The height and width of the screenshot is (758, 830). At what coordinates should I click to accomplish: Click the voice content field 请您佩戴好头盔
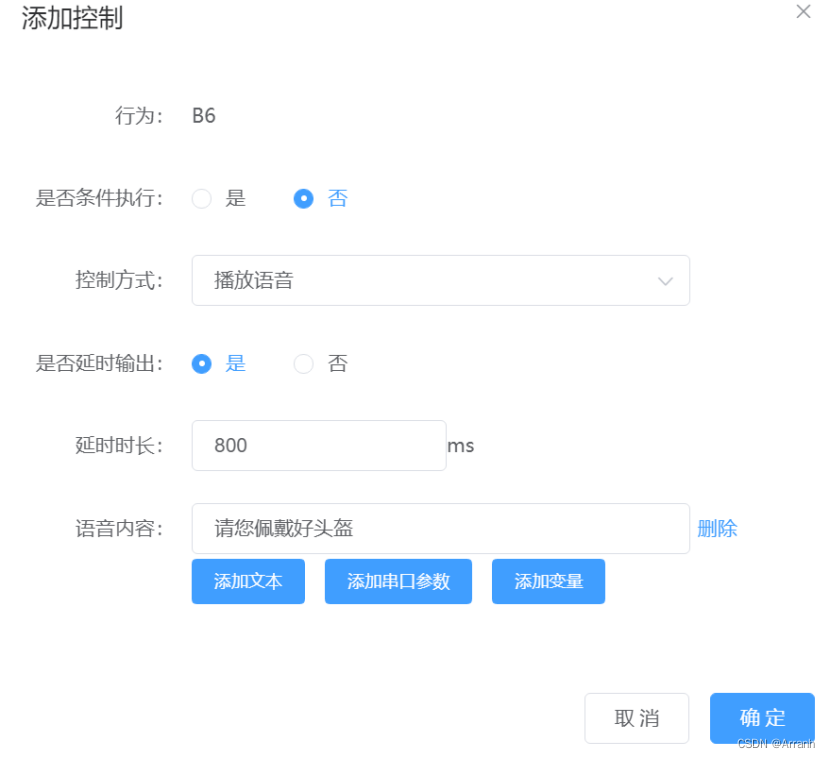[x=440, y=528]
